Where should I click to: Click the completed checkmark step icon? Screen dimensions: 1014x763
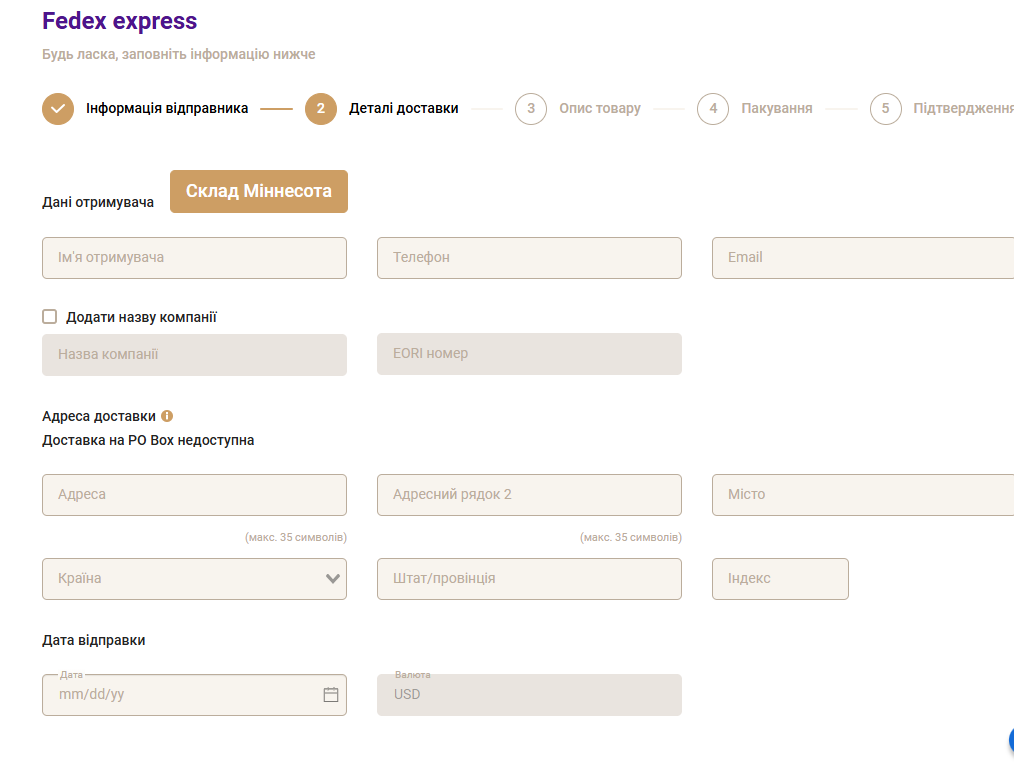point(58,109)
